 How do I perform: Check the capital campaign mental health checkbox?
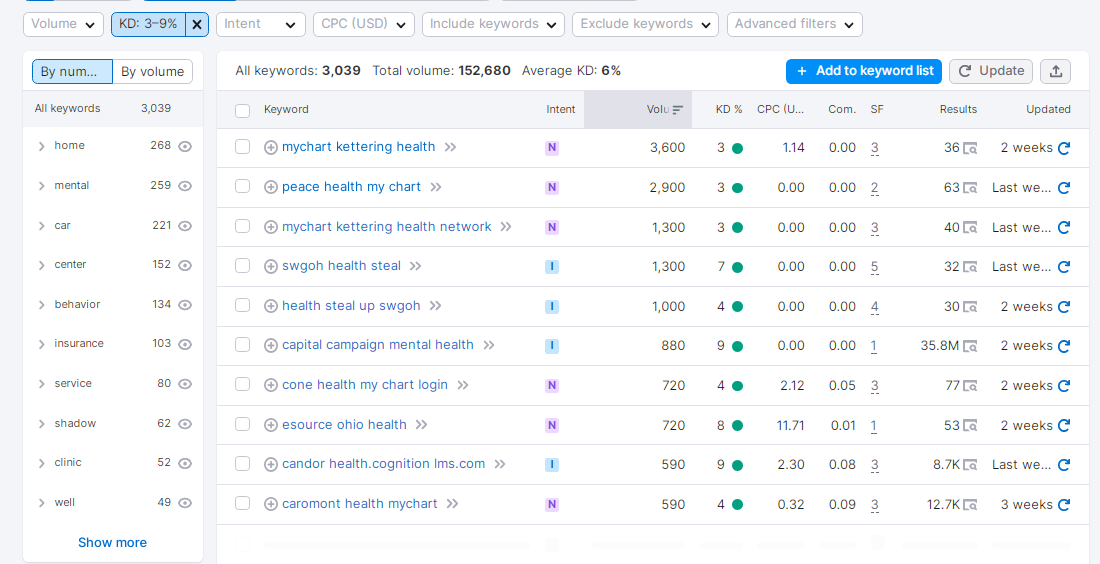pos(242,345)
